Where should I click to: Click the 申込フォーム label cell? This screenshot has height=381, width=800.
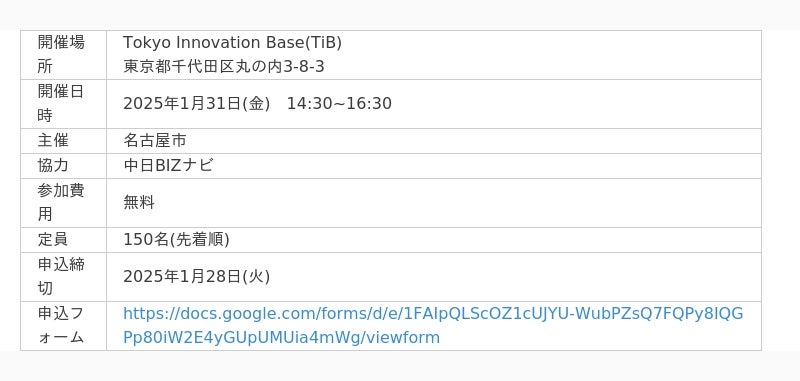pos(61,325)
